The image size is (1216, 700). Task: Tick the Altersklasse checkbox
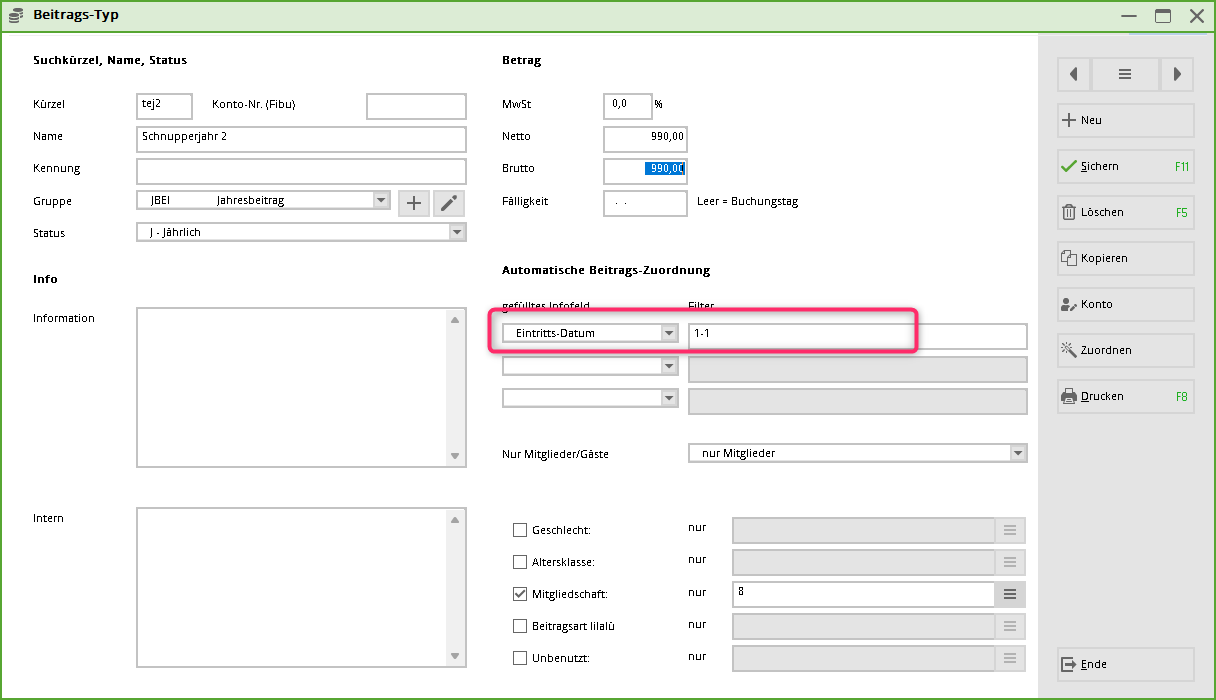click(x=520, y=562)
